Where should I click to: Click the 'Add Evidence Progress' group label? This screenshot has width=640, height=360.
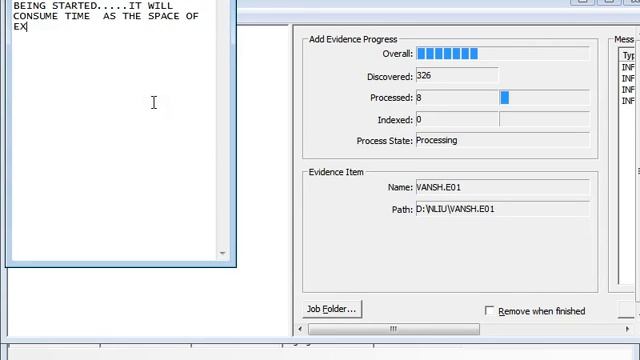click(x=353, y=39)
